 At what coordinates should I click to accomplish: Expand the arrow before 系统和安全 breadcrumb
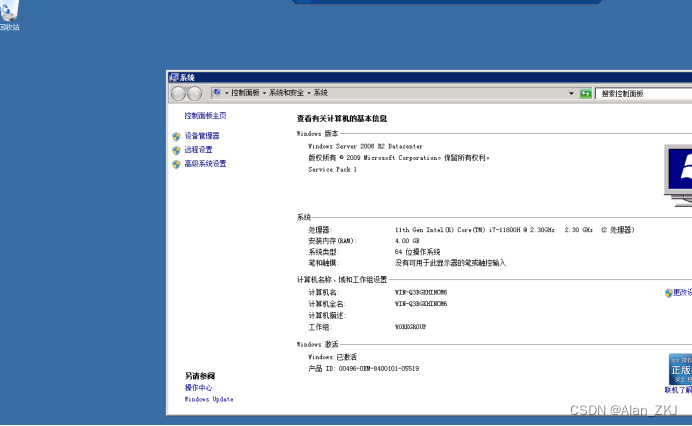(x=264, y=93)
